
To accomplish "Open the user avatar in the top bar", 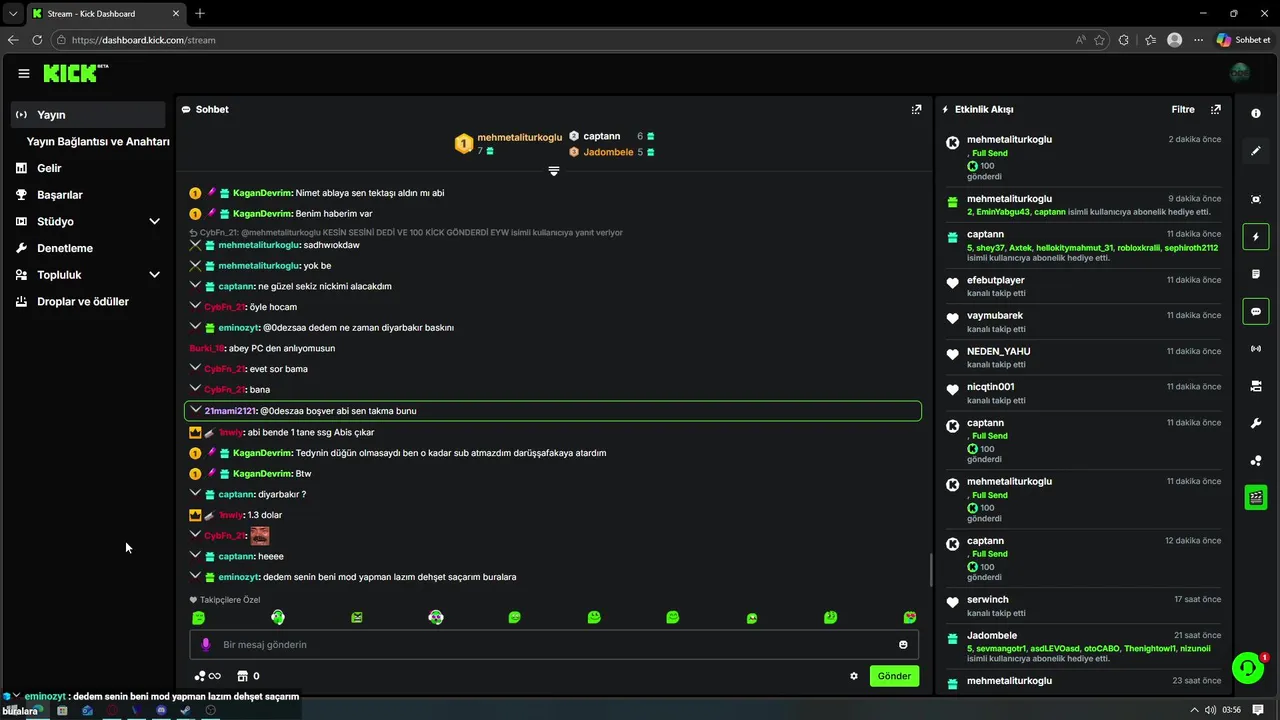I will click(1240, 73).
